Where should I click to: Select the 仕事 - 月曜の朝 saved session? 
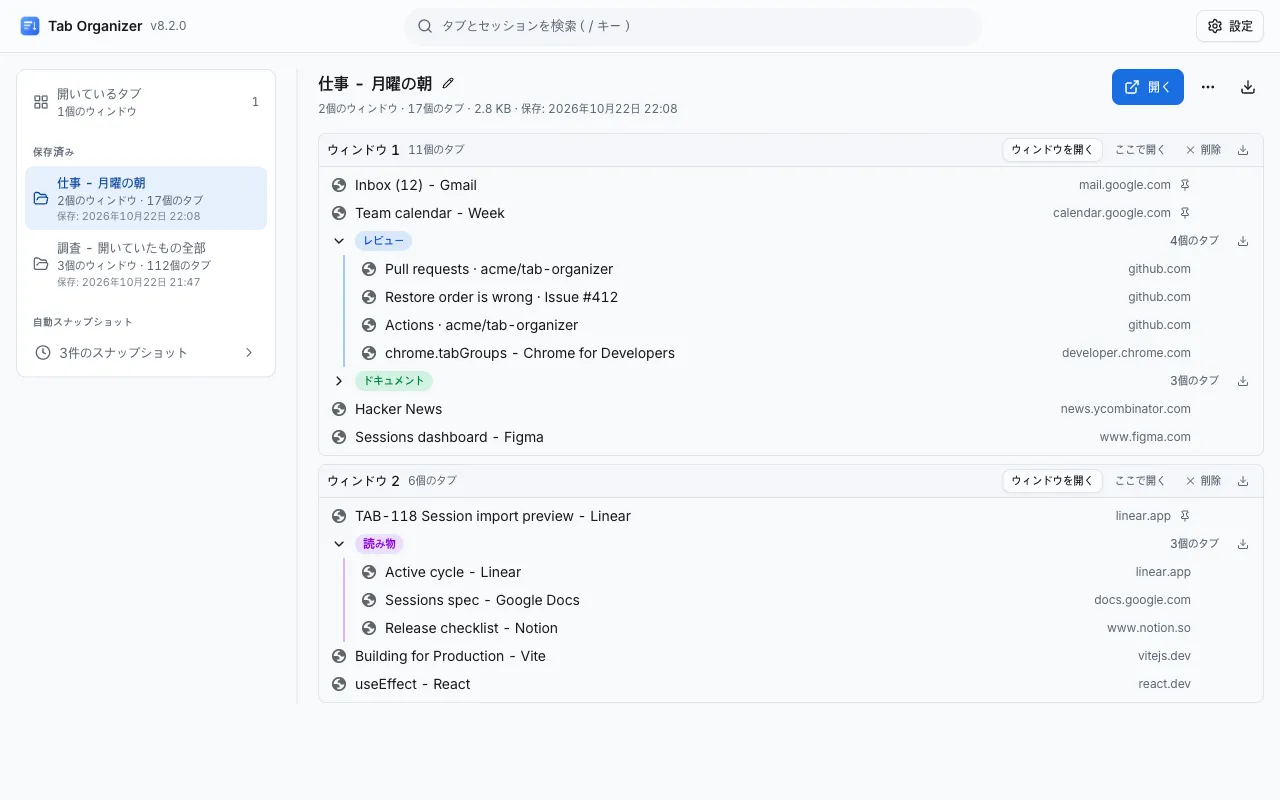[146, 198]
